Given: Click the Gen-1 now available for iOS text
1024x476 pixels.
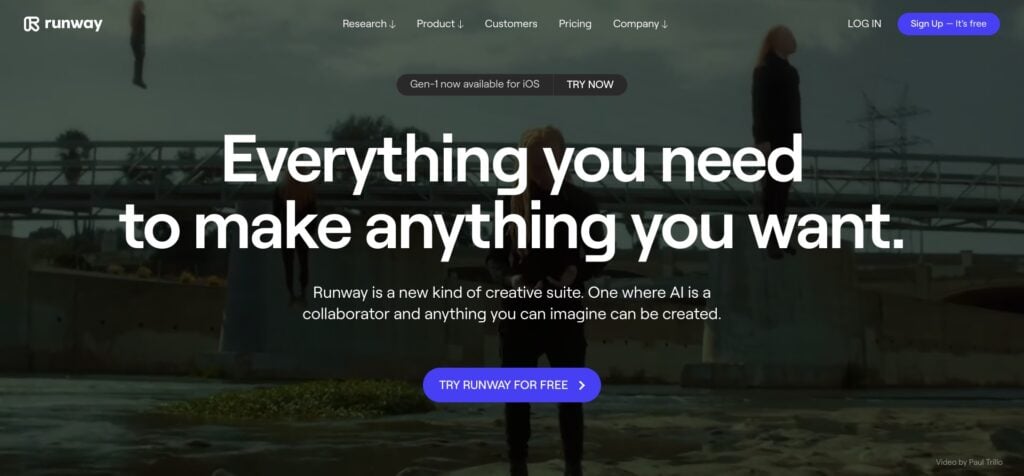Looking at the screenshot, I should (475, 84).
